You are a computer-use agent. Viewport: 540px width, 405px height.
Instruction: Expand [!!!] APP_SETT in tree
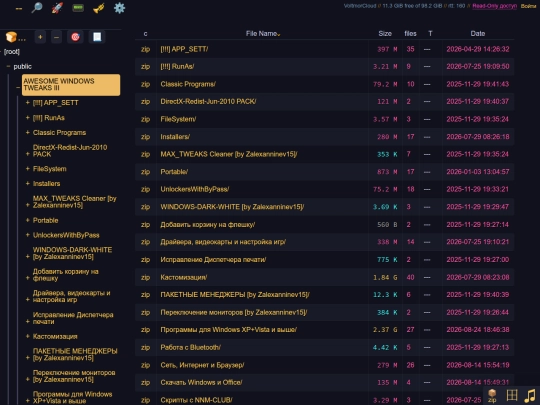[28, 102]
